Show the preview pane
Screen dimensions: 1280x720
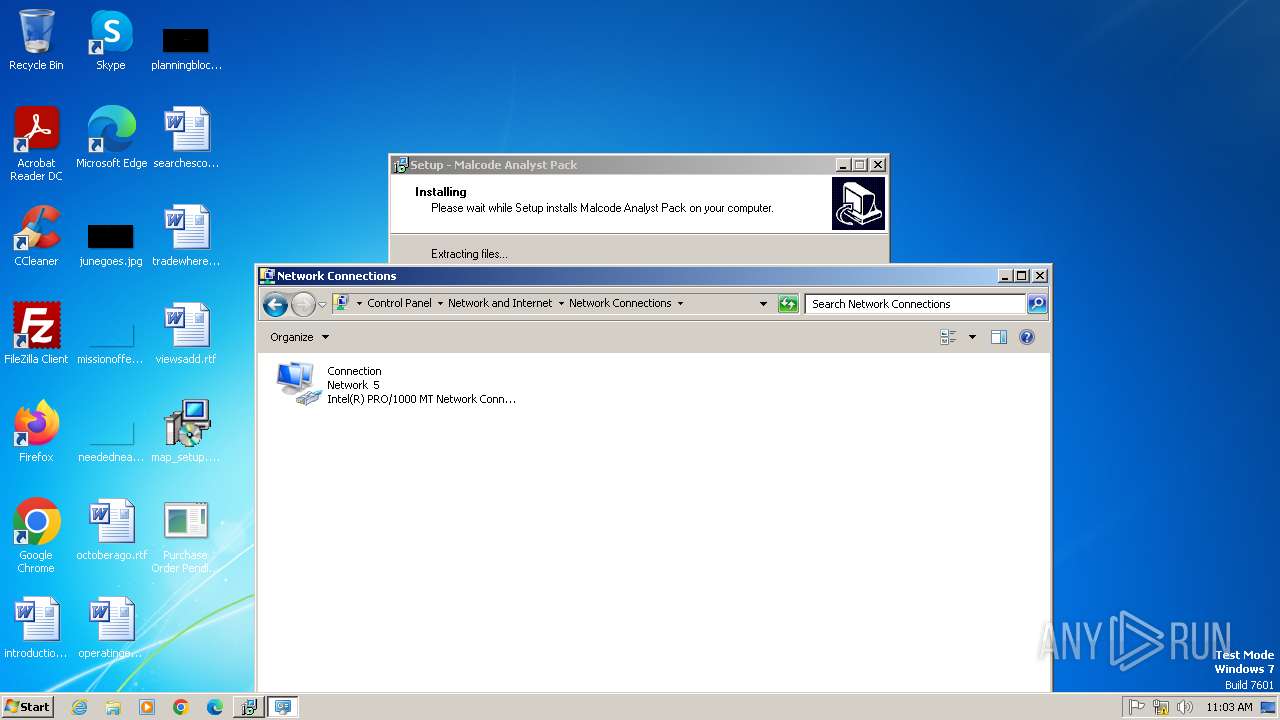coord(998,337)
